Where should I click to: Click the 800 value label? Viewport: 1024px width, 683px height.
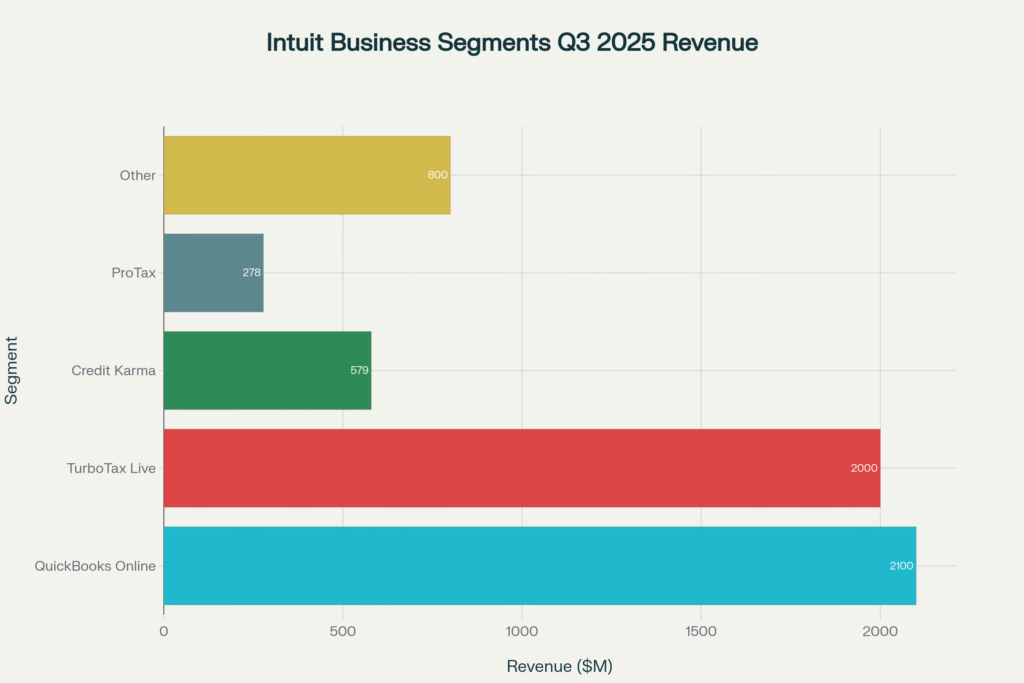pyautogui.click(x=438, y=175)
